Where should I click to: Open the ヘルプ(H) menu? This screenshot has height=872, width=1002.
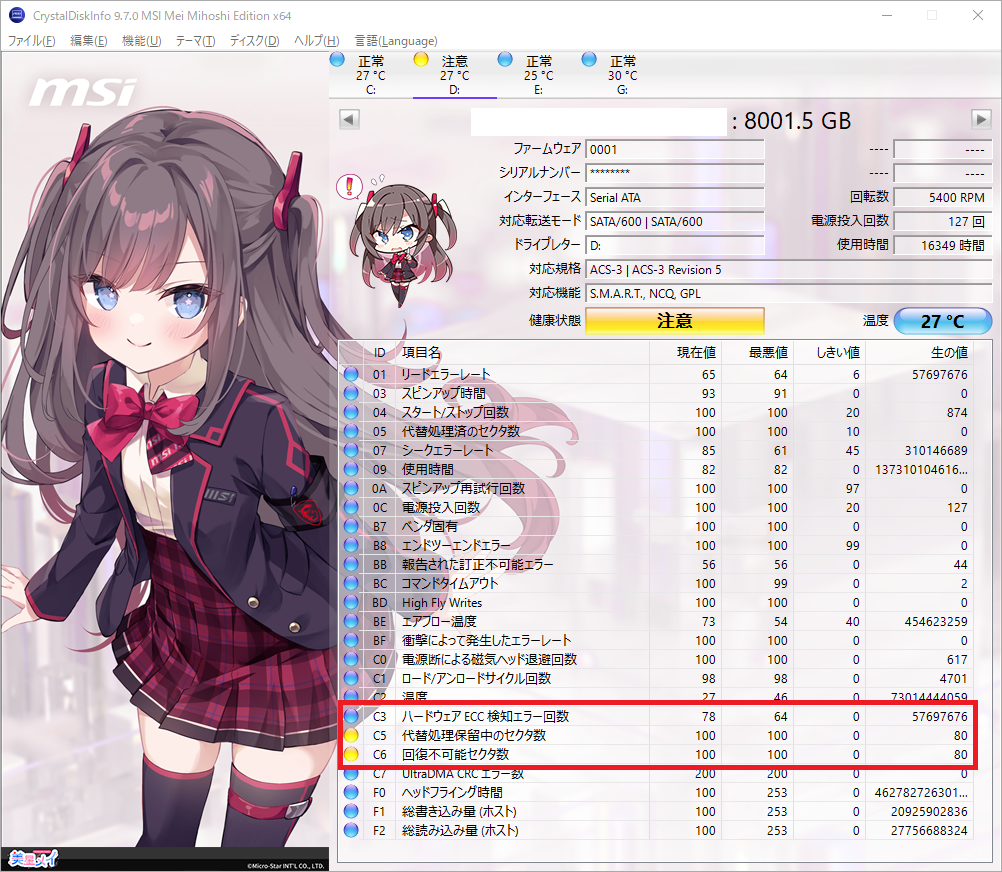point(316,41)
